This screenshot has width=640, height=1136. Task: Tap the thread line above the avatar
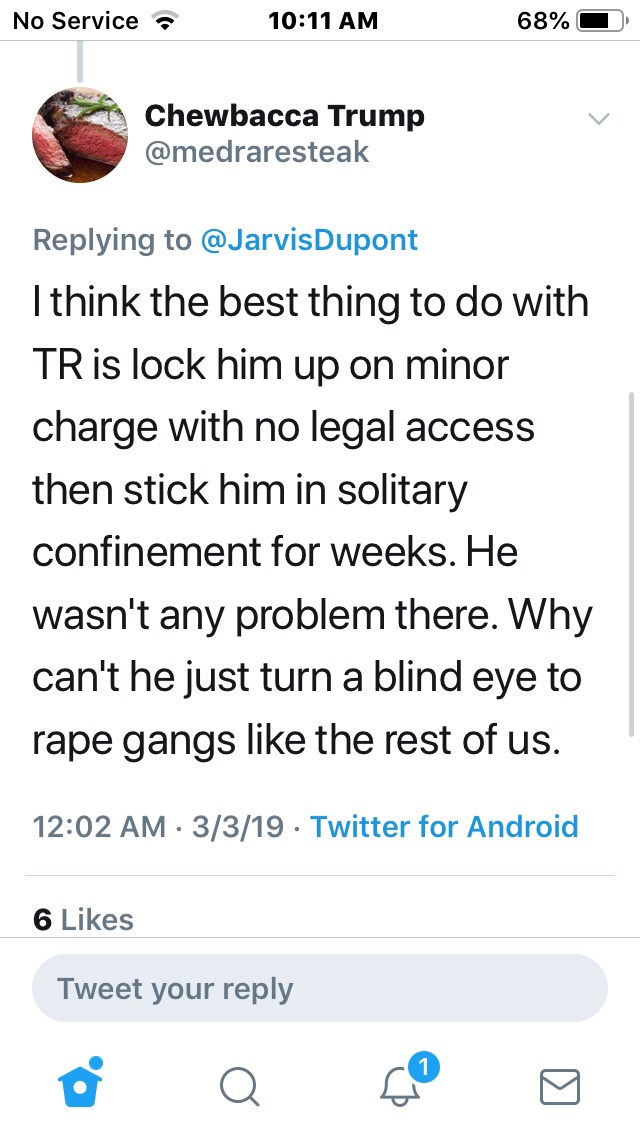80,60
